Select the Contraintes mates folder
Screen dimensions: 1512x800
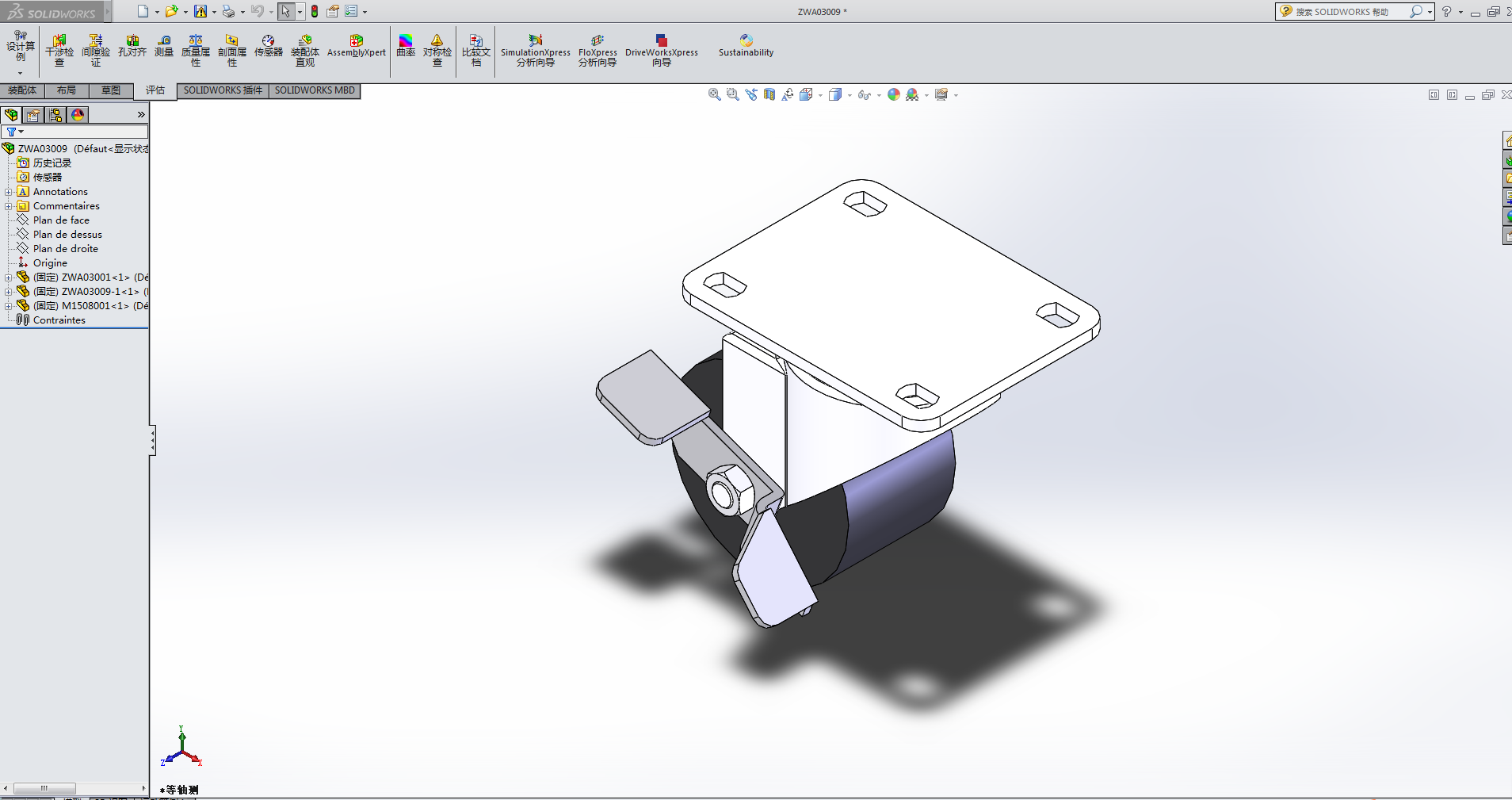pyautogui.click(x=59, y=320)
